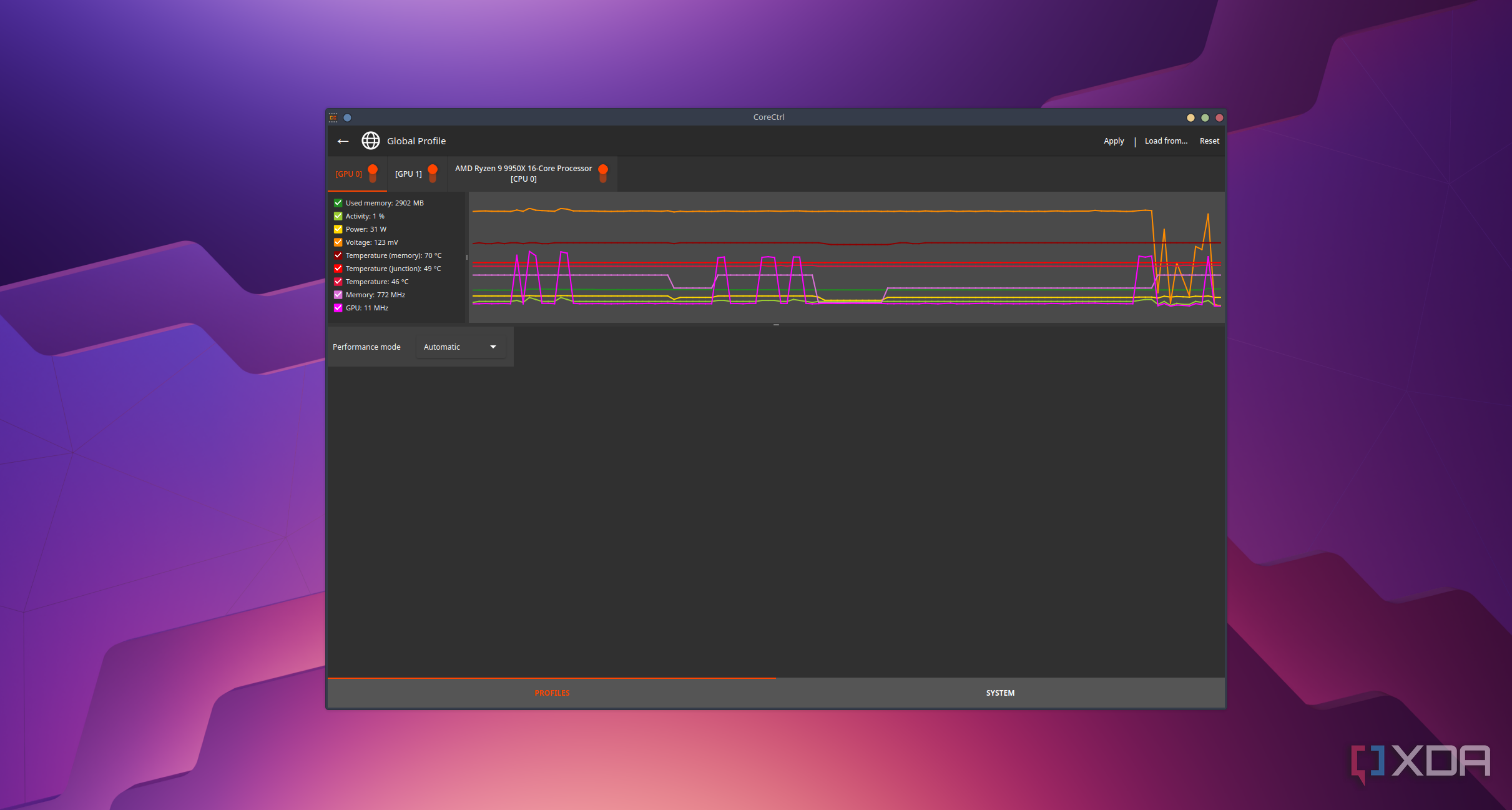Viewport: 1512px width, 810px height.
Task: Click the sensor graph area
Action: (847, 257)
